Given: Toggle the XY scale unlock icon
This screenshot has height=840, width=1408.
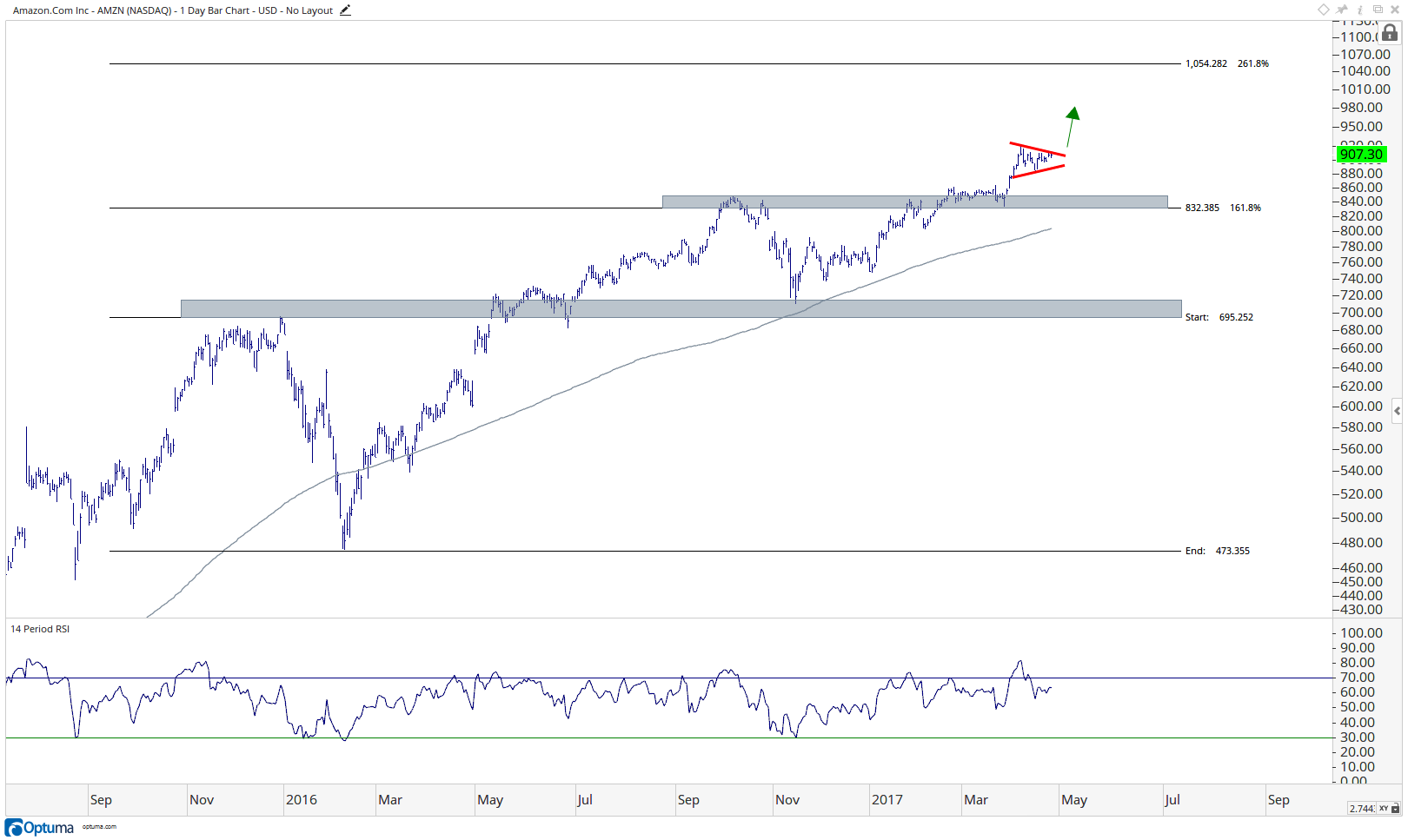Looking at the screenshot, I should pos(1395,809).
